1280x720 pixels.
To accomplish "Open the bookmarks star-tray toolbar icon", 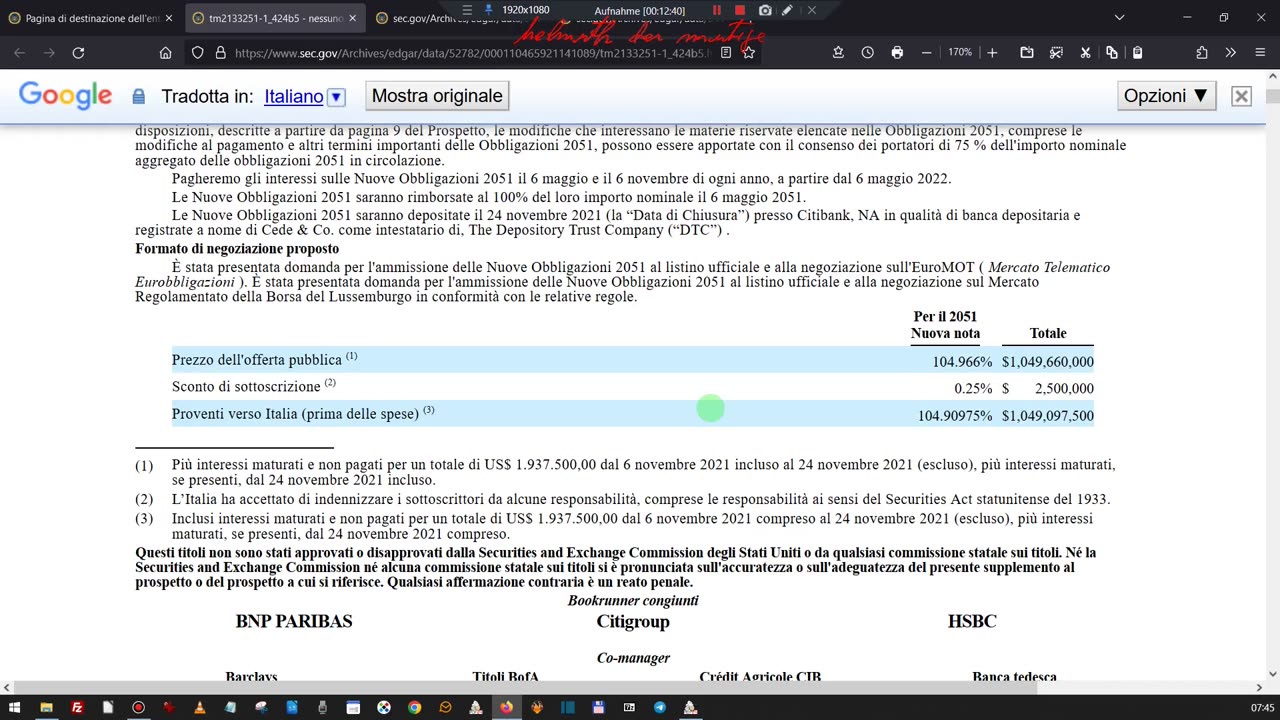I will point(838,53).
